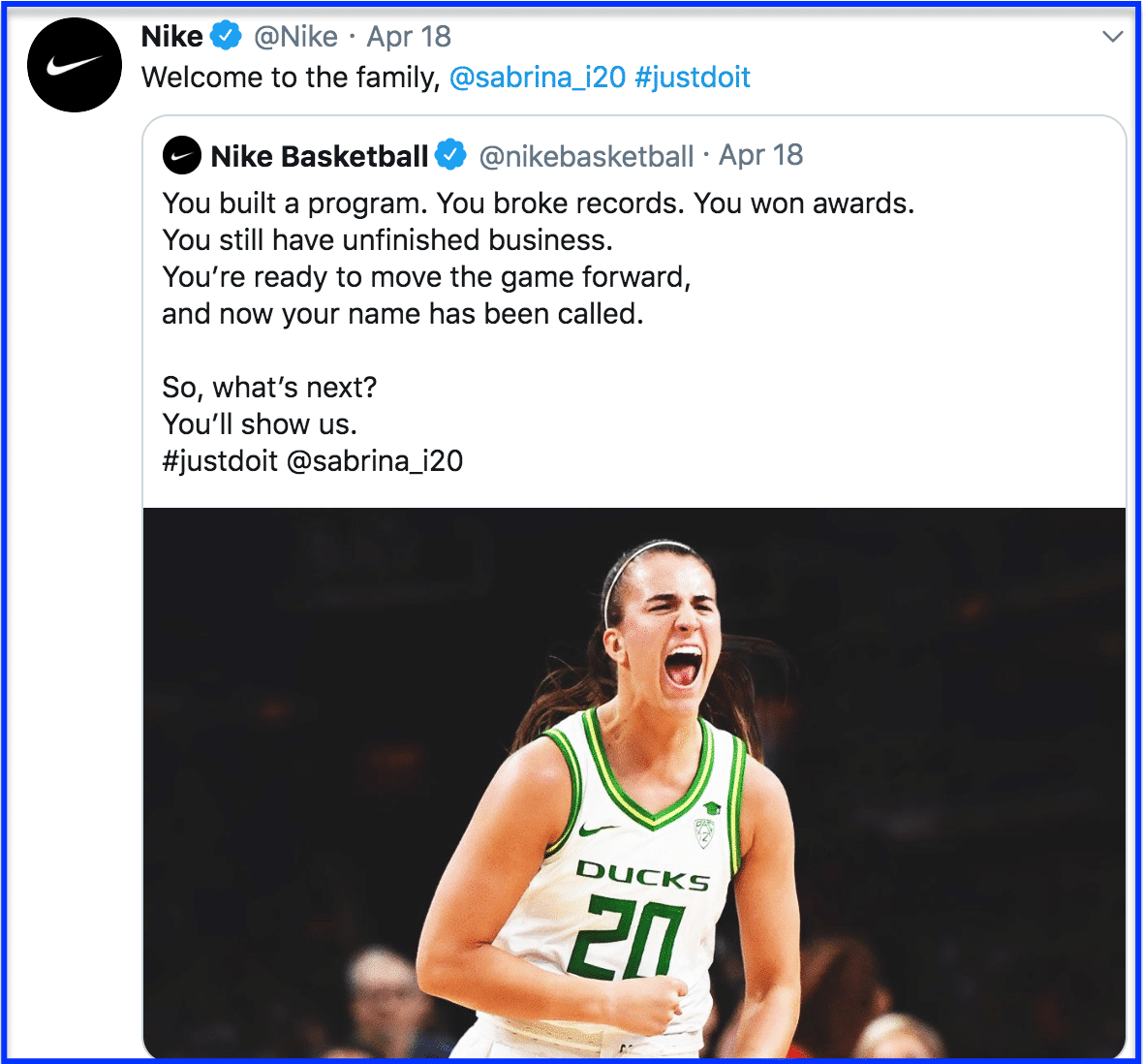Viewport: 1143px width, 1064px height.
Task: Click the quoted tweet's first text line
Action: pos(538,203)
